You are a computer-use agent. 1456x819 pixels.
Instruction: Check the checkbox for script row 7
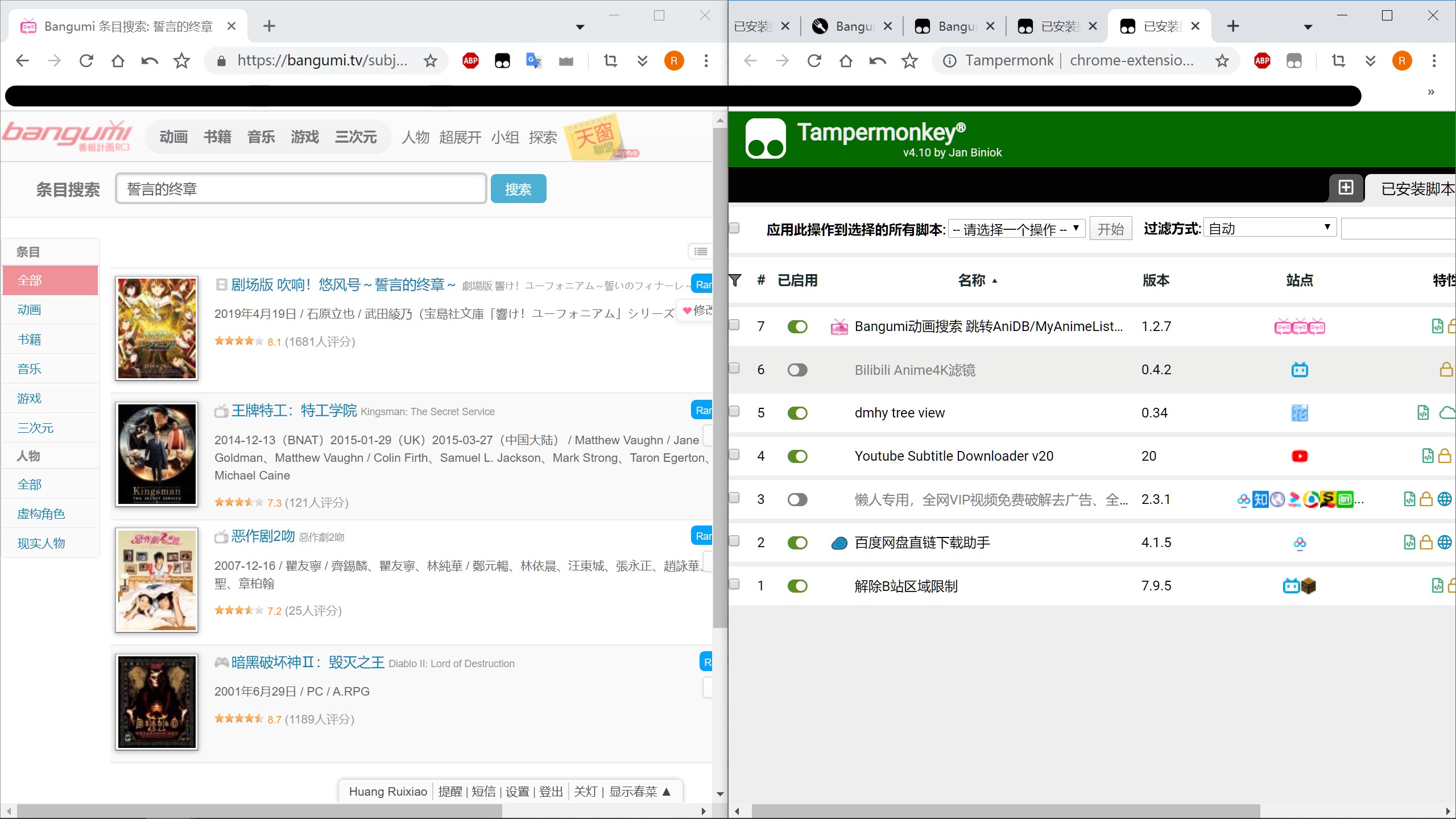734,324
